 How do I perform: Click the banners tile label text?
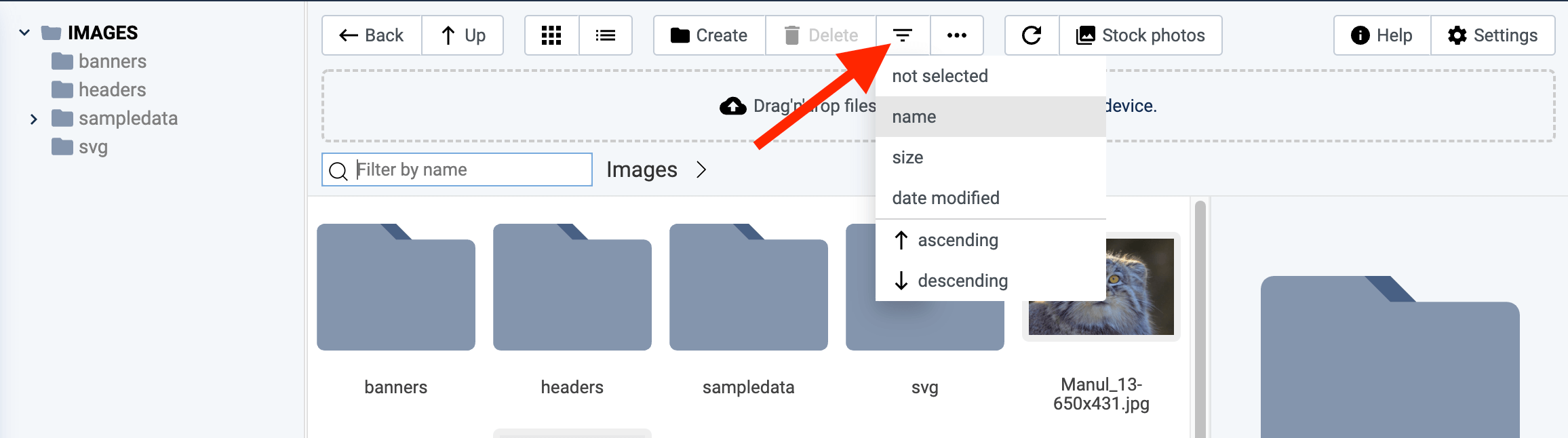(x=396, y=387)
